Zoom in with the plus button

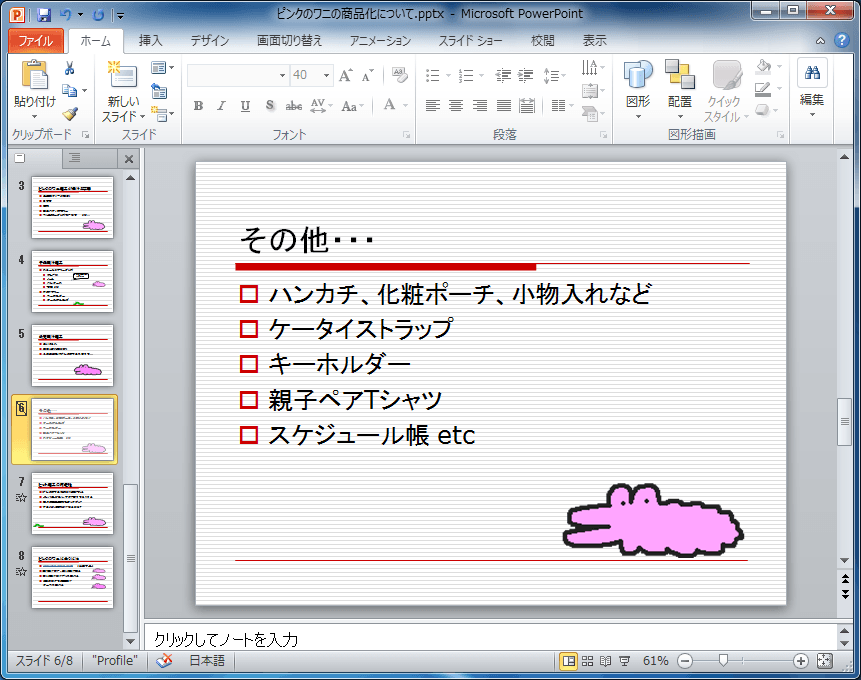click(x=801, y=661)
